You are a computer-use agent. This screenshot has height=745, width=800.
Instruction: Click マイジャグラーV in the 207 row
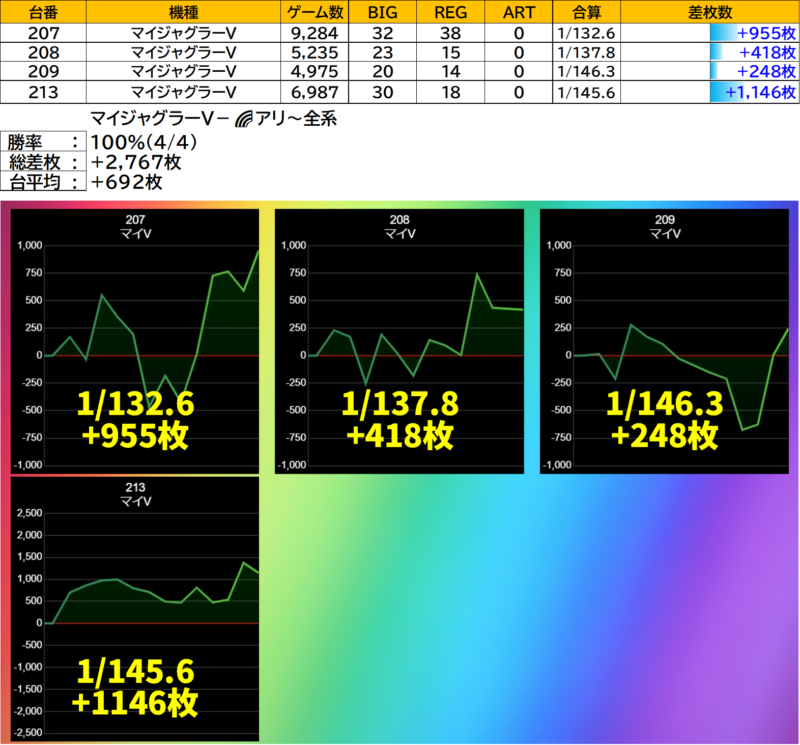coord(183,33)
